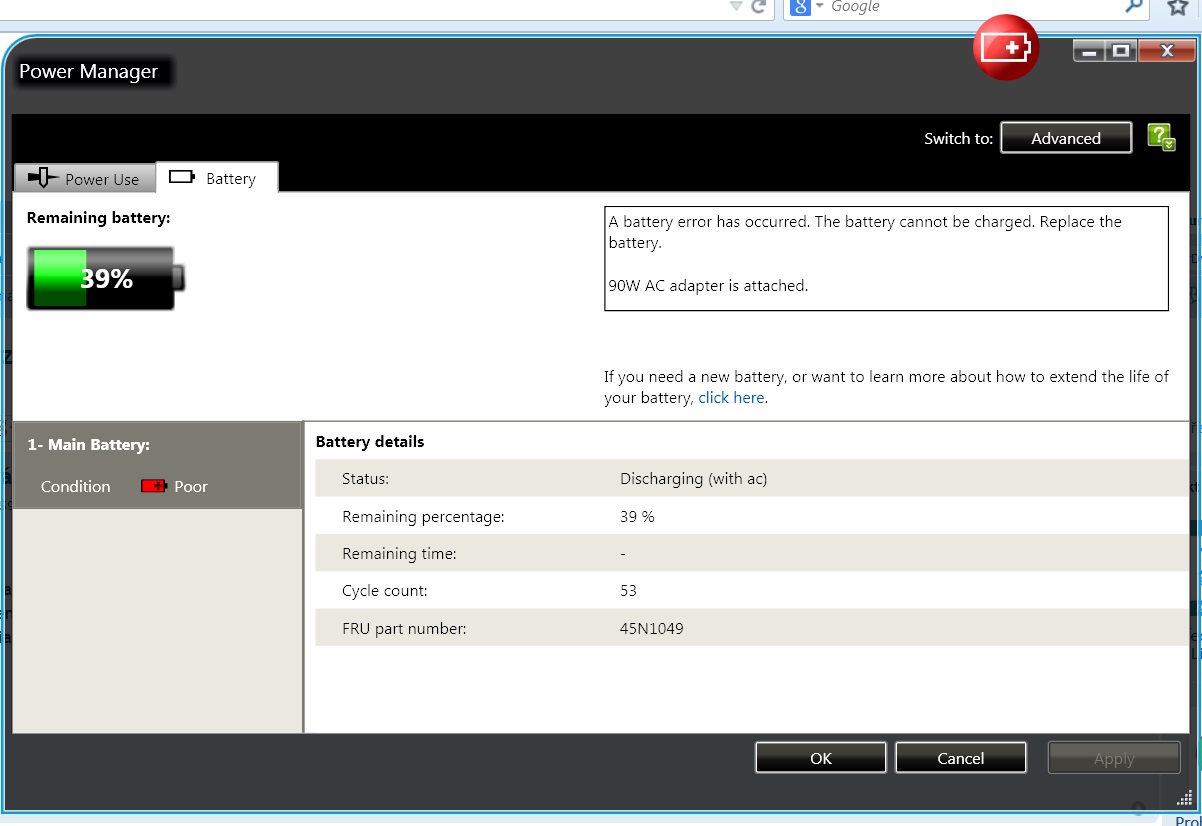Click the Remaining percentage '39 %' value
This screenshot has height=826, width=1202.
(x=637, y=517)
